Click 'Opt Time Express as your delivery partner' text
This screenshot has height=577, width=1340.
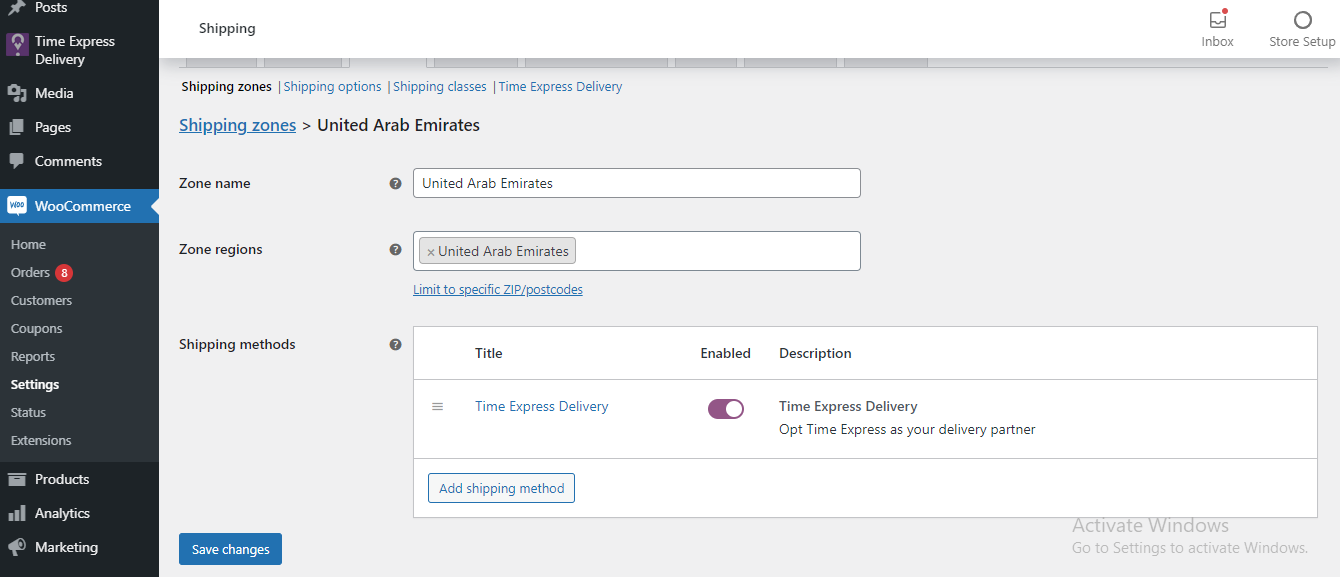coord(907,429)
